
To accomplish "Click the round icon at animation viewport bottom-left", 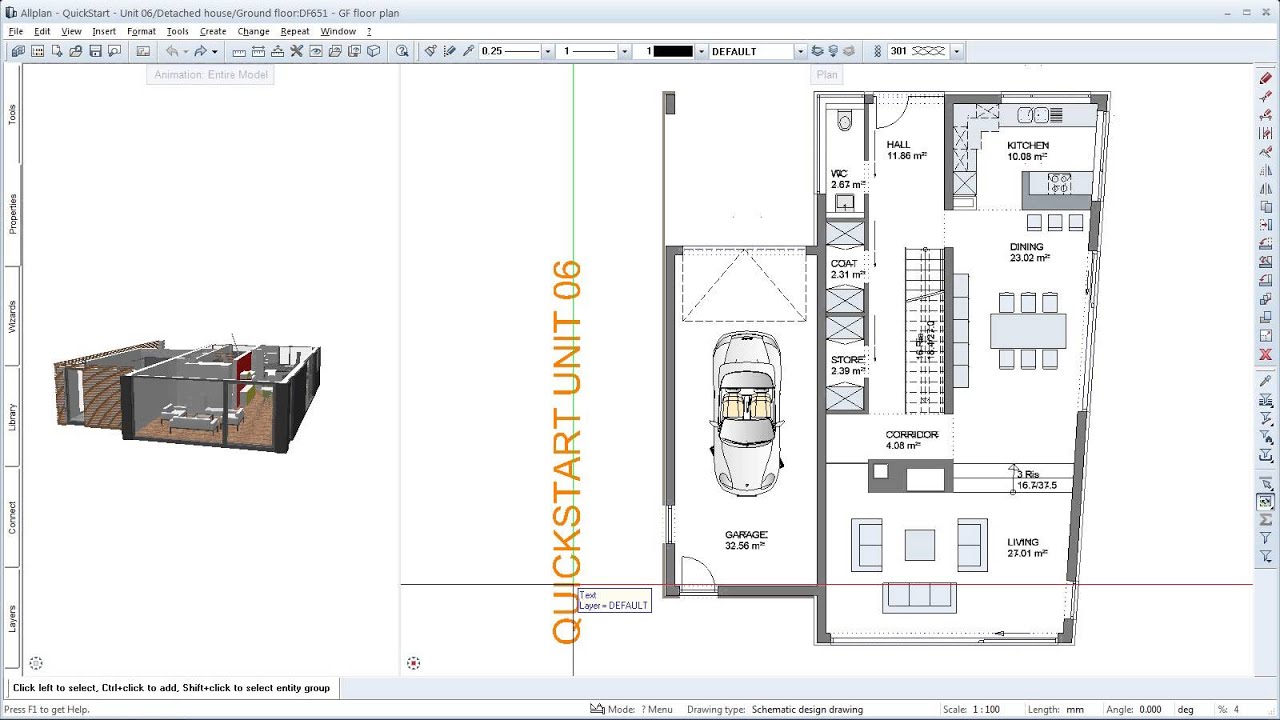I will (x=36, y=663).
